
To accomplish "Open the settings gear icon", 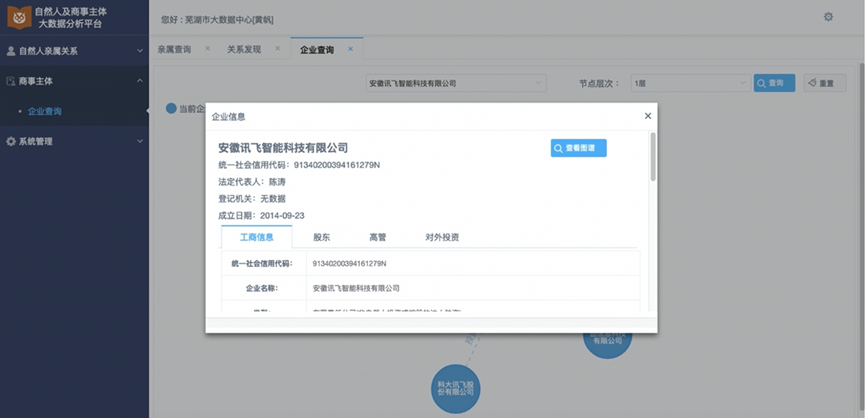I will click(828, 17).
